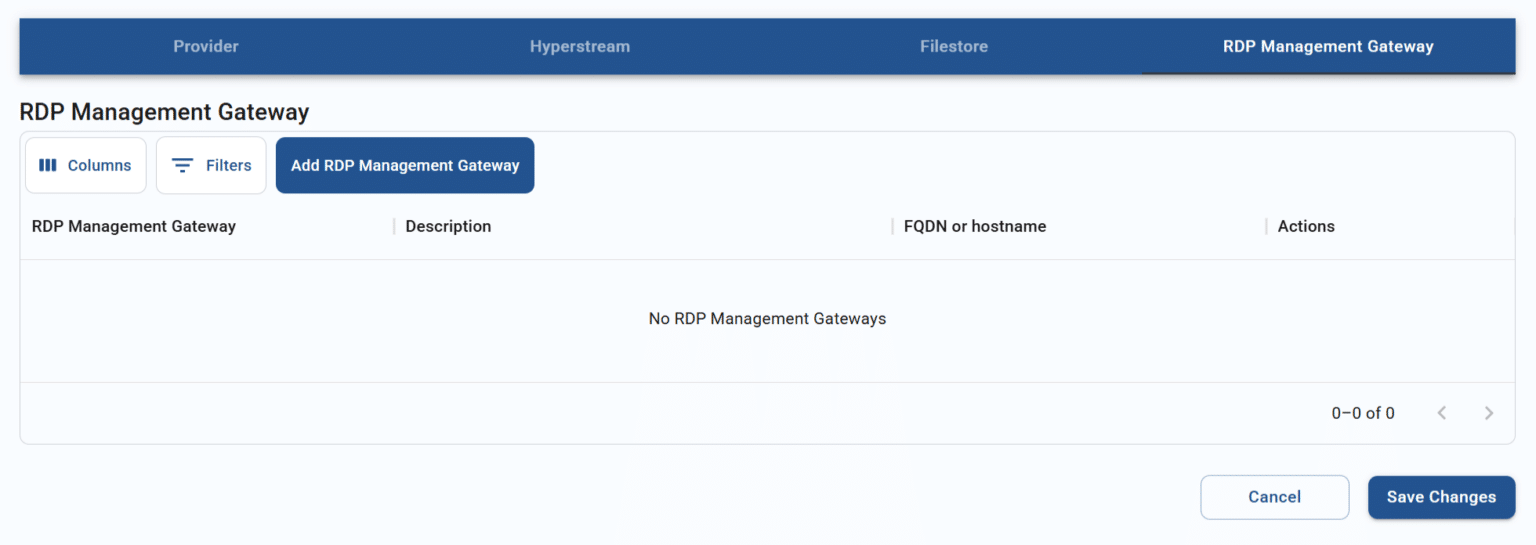The width and height of the screenshot is (1536, 545).
Task: Go to the next page arrow
Action: 1489,413
